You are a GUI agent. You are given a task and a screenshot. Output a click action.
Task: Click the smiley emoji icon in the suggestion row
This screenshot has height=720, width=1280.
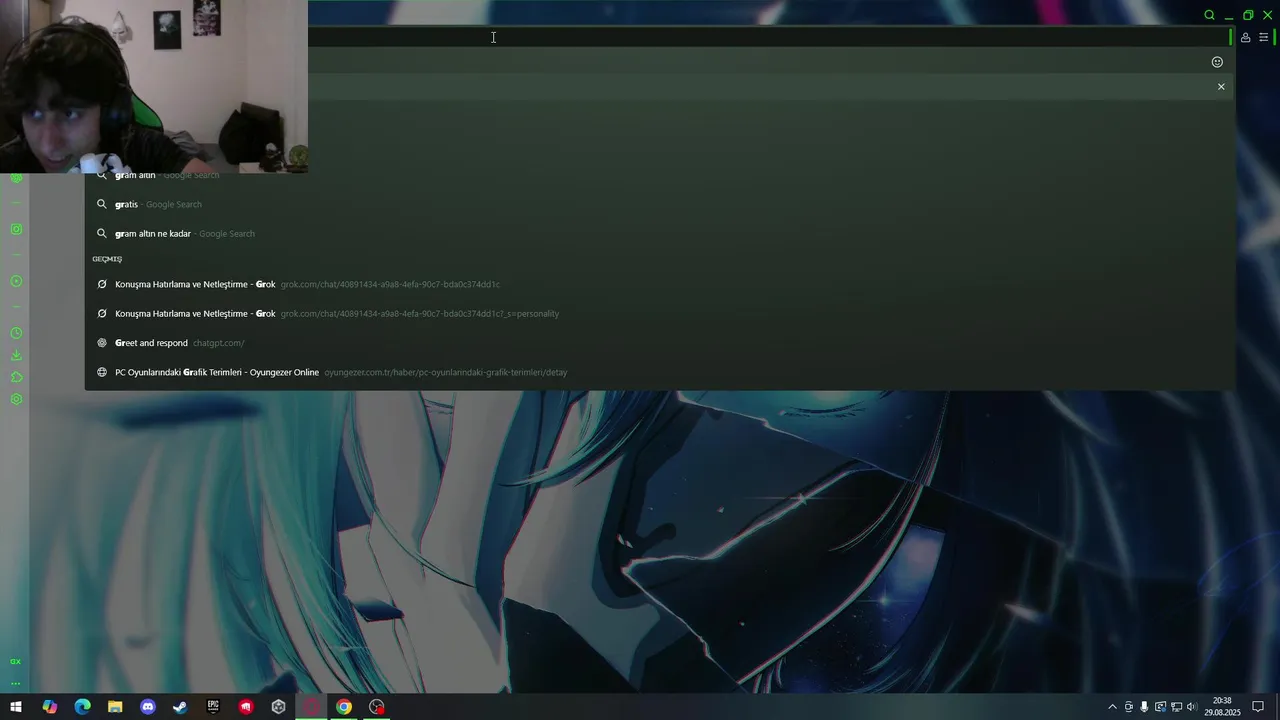pyautogui.click(x=1217, y=62)
